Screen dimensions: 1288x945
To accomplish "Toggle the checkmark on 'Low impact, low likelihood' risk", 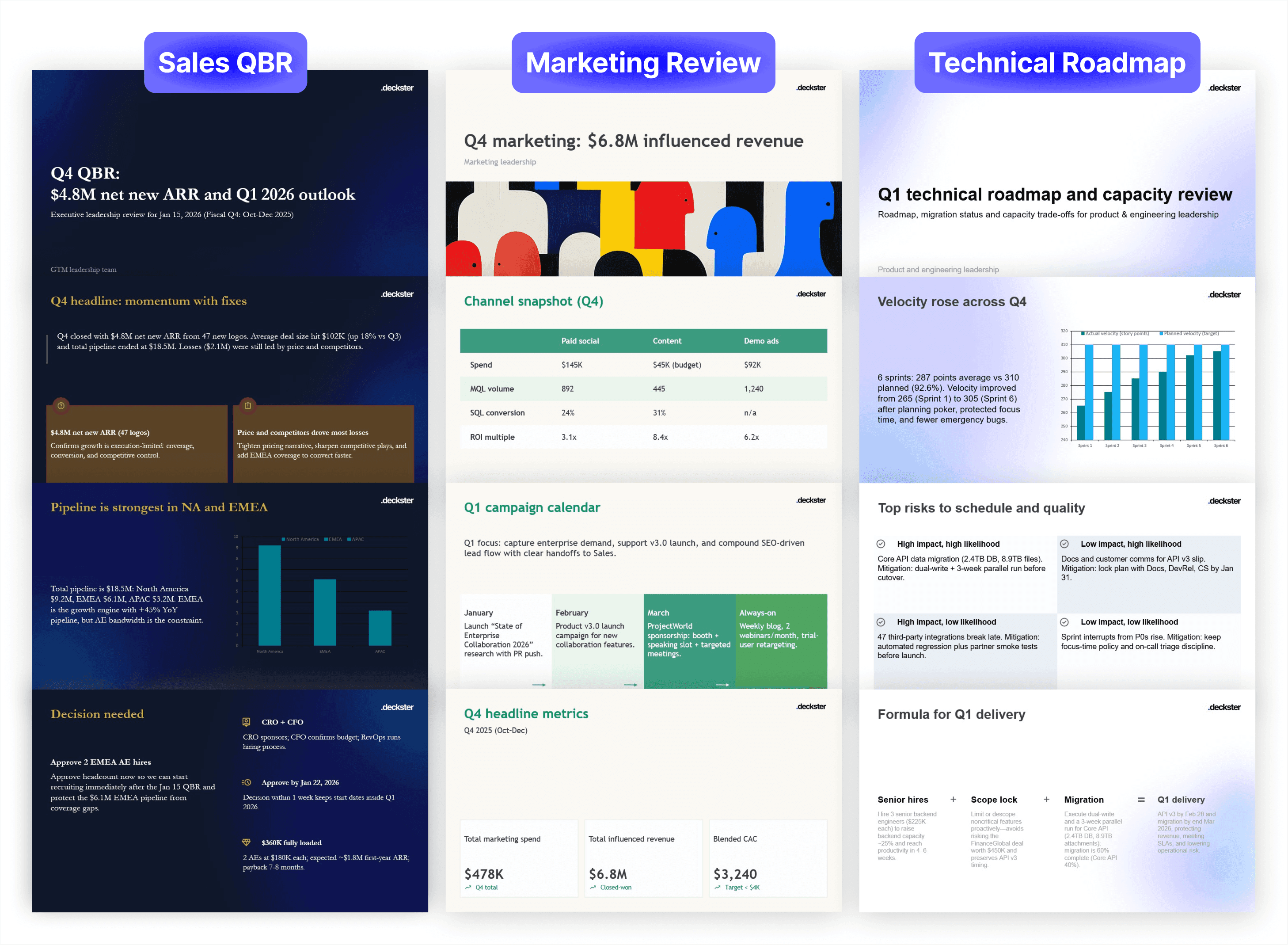I will click(1064, 622).
